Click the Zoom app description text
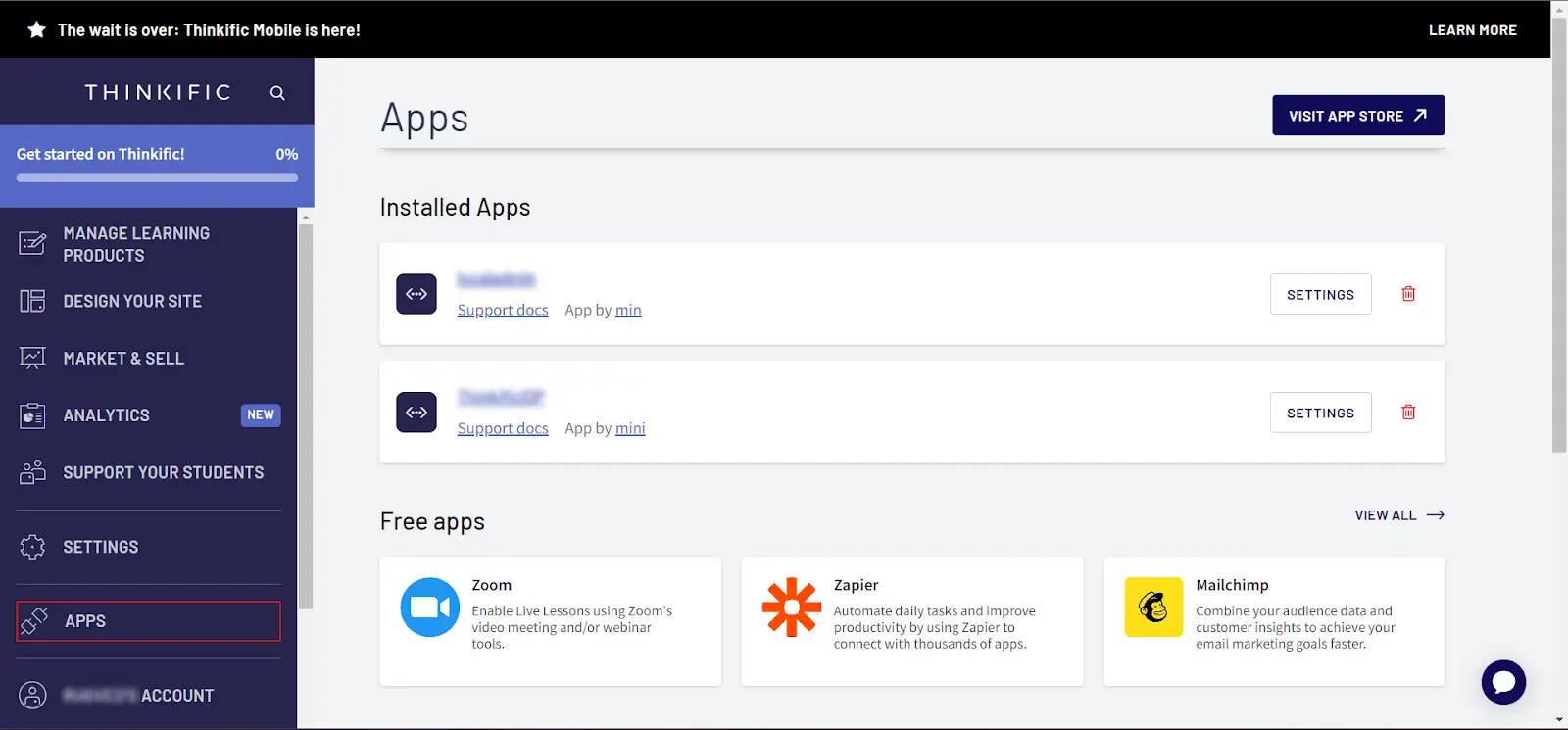This screenshot has height=730, width=1568. (571, 627)
